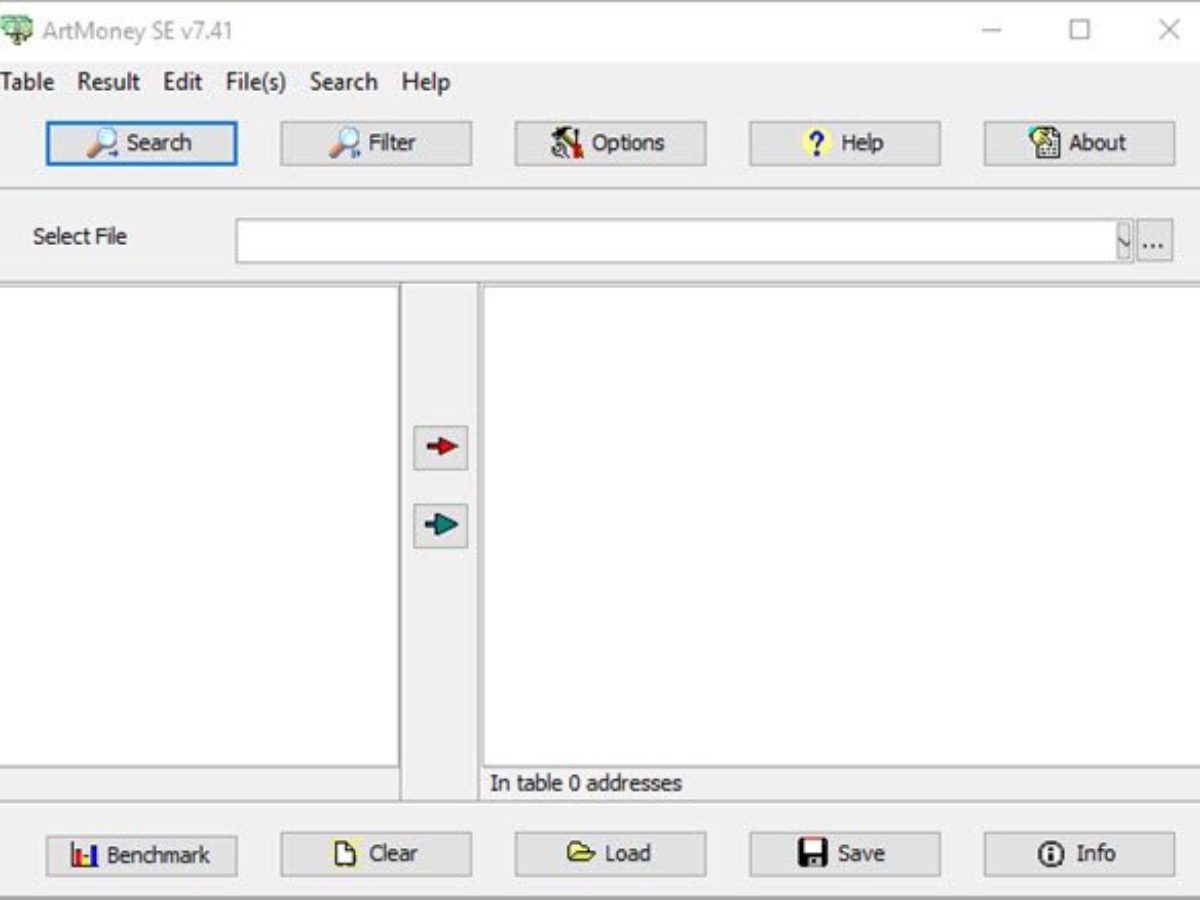This screenshot has width=1200, height=900.
Task: Open the Search menu in menu bar
Action: click(343, 82)
